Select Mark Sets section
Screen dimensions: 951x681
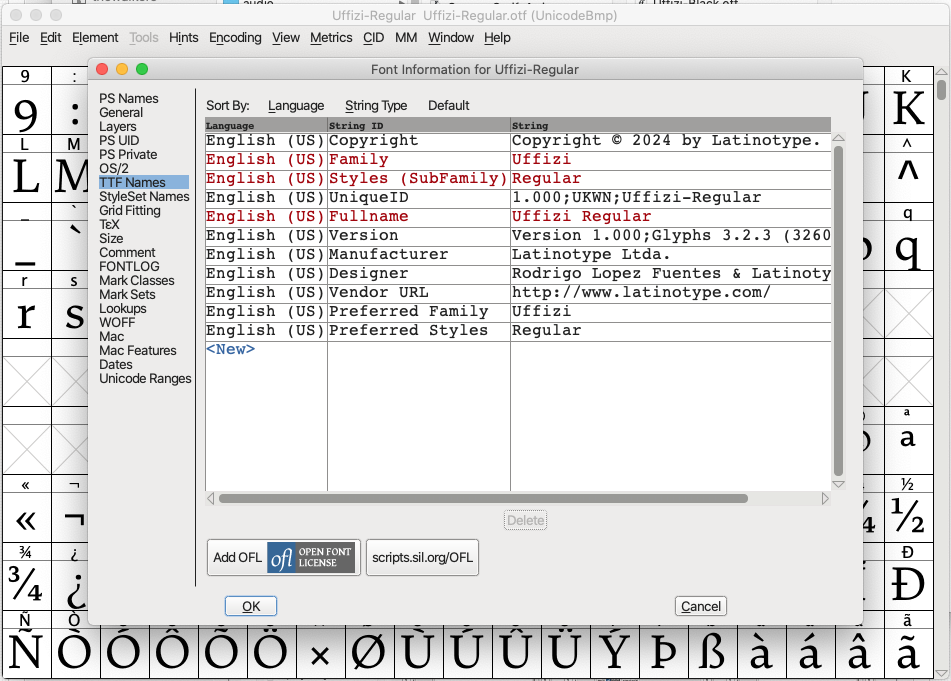127,294
